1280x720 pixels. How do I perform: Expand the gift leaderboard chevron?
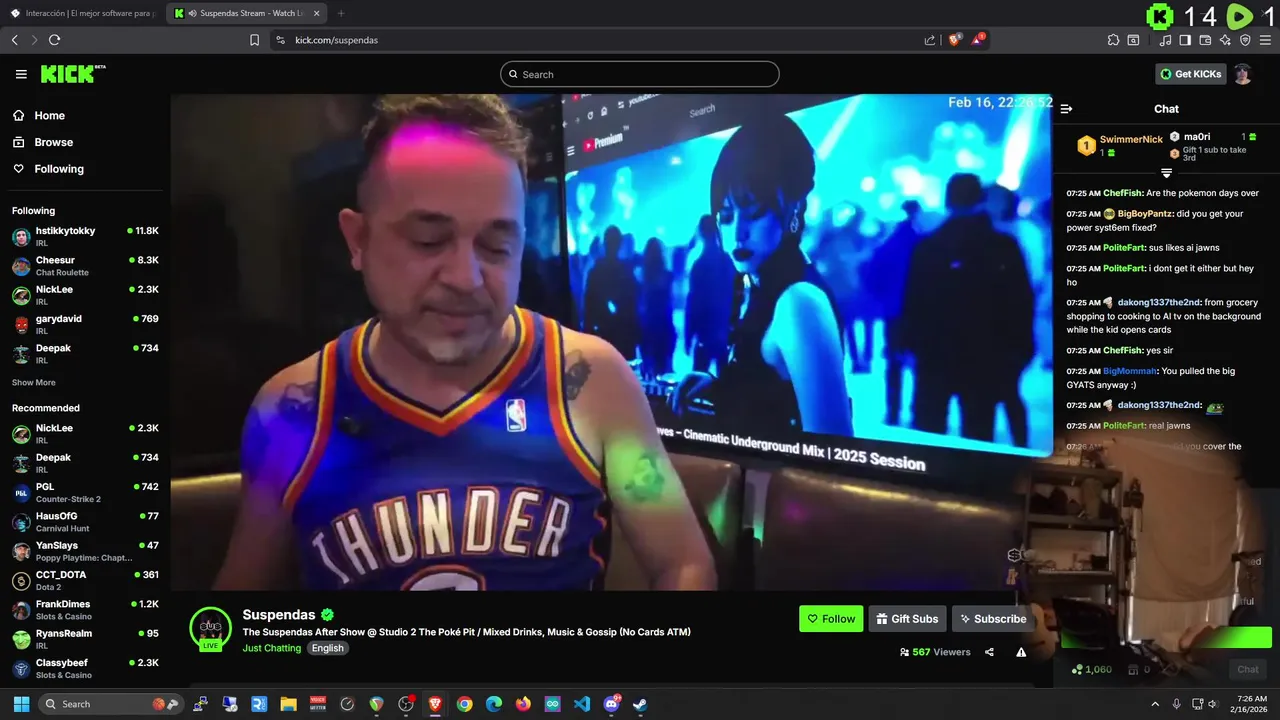pyautogui.click(x=1166, y=173)
